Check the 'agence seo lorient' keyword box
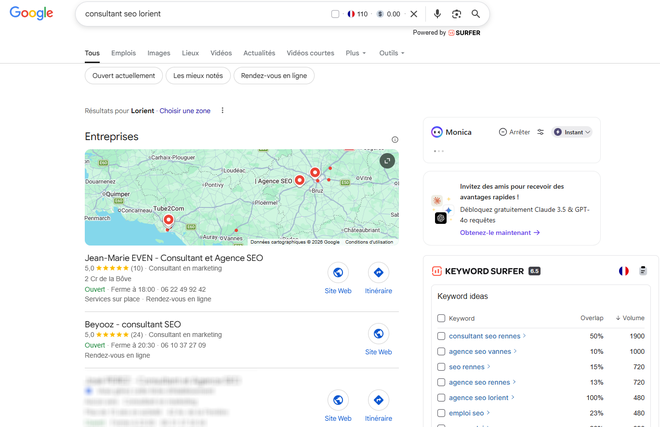This screenshot has width=660, height=427. coord(441,398)
